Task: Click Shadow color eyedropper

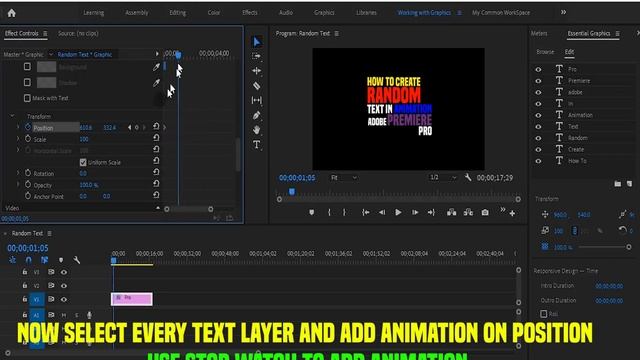Action: click(156, 82)
